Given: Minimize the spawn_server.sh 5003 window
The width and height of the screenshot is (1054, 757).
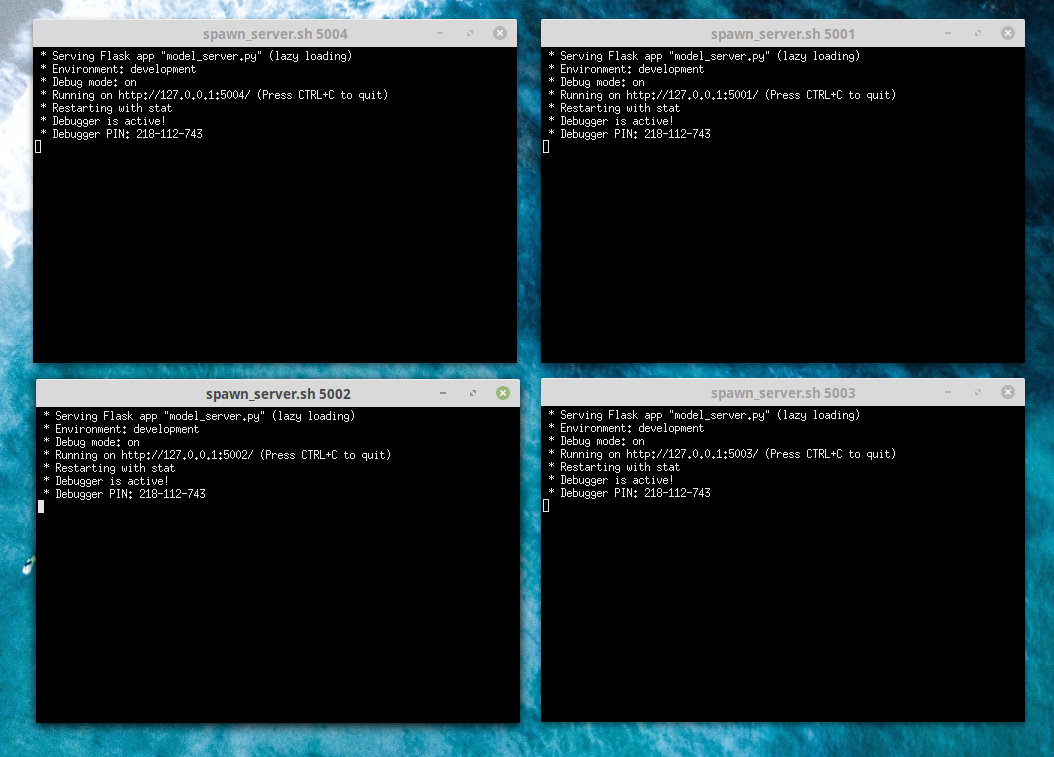Looking at the screenshot, I should 947,392.
